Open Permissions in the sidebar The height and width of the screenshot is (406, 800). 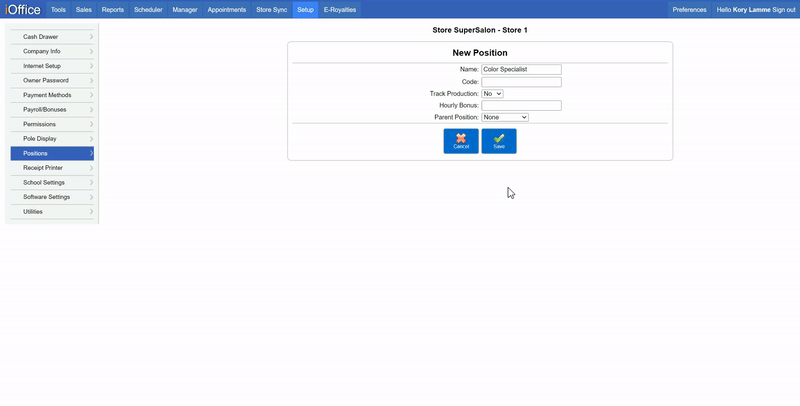coord(52,124)
